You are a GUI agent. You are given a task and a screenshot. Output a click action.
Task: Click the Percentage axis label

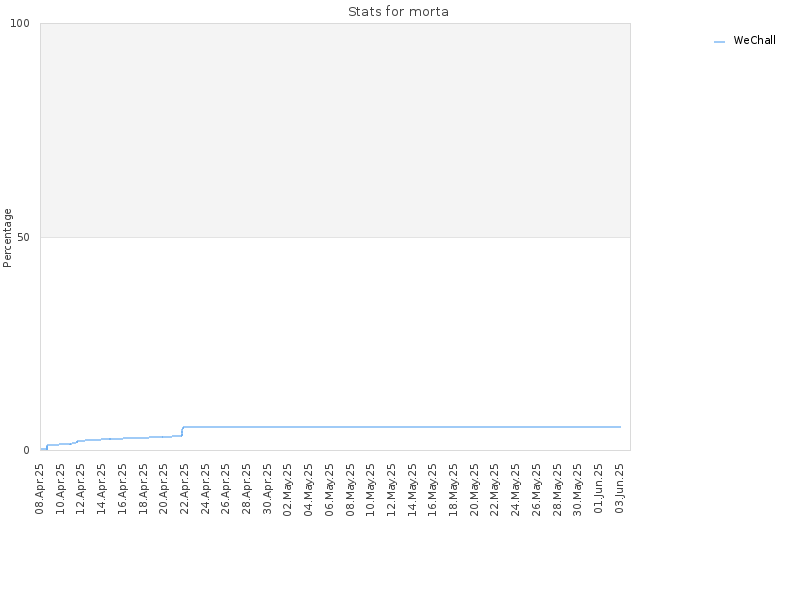[7, 238]
